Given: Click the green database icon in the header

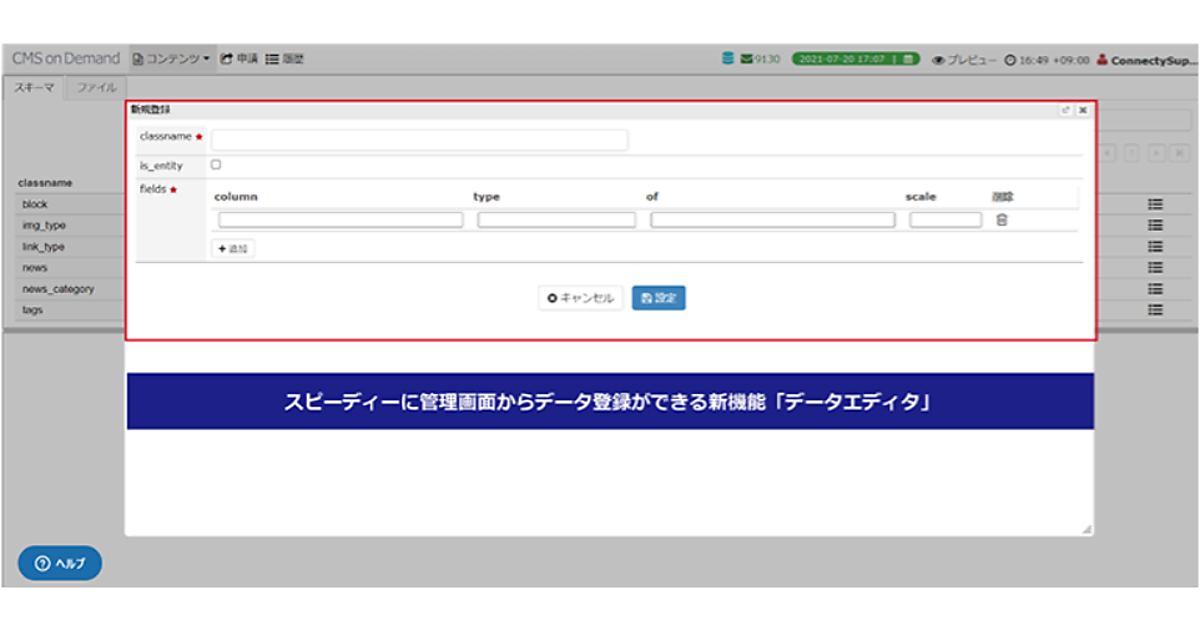Looking at the screenshot, I should tap(728, 59).
